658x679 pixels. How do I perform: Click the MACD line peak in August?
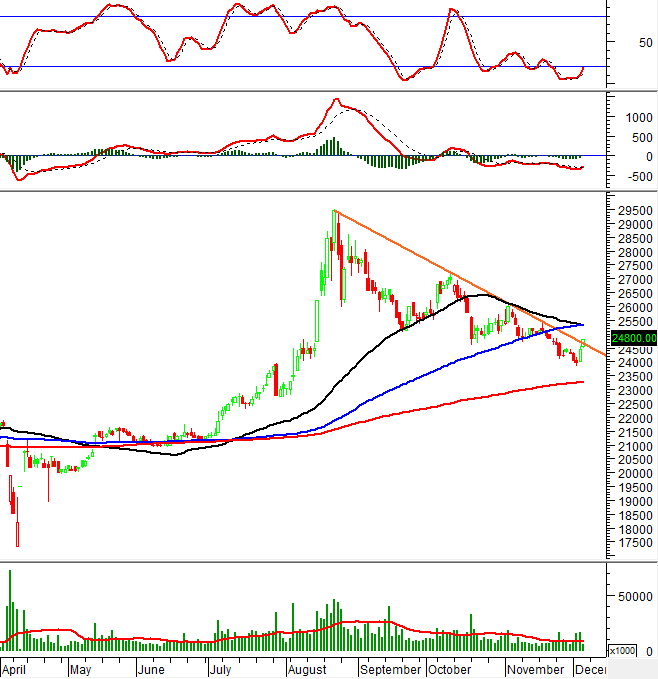point(338,100)
